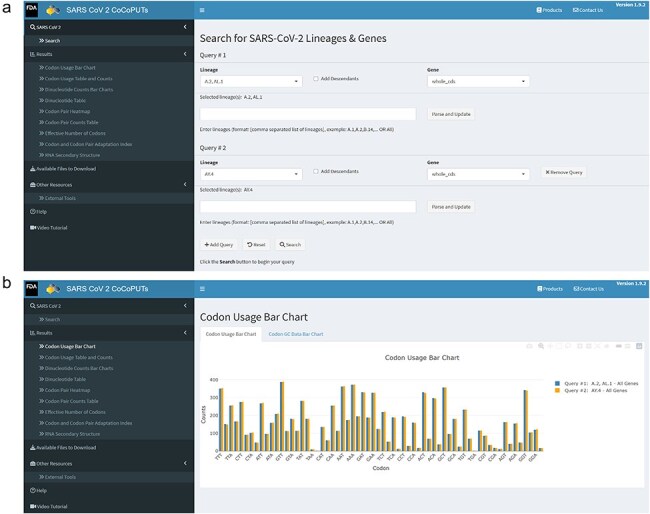Click the FDA logo in panel a header
Image resolution: width=650 pixels, height=514 pixels.
pyautogui.click(x=32, y=10)
